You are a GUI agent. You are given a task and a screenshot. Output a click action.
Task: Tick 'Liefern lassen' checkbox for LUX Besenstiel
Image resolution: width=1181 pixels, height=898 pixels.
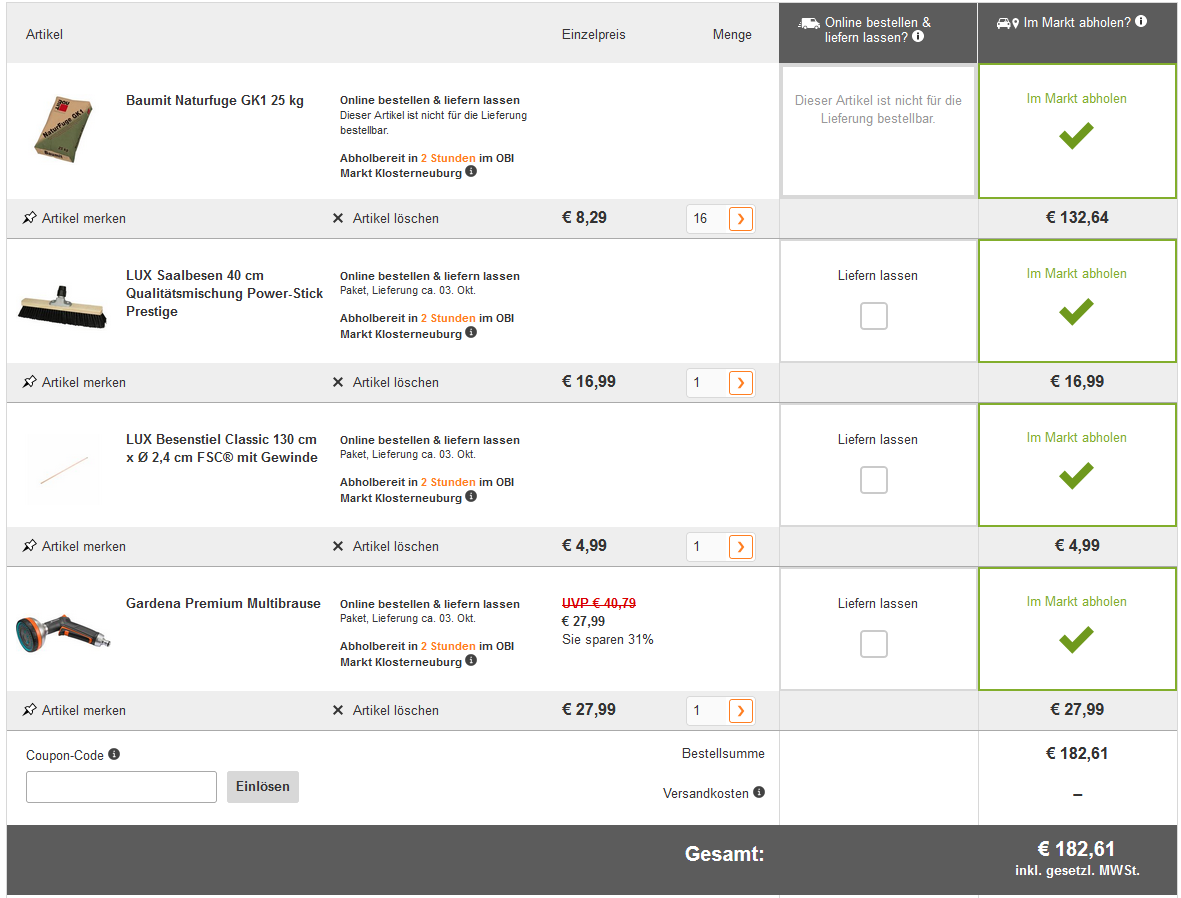[874, 480]
